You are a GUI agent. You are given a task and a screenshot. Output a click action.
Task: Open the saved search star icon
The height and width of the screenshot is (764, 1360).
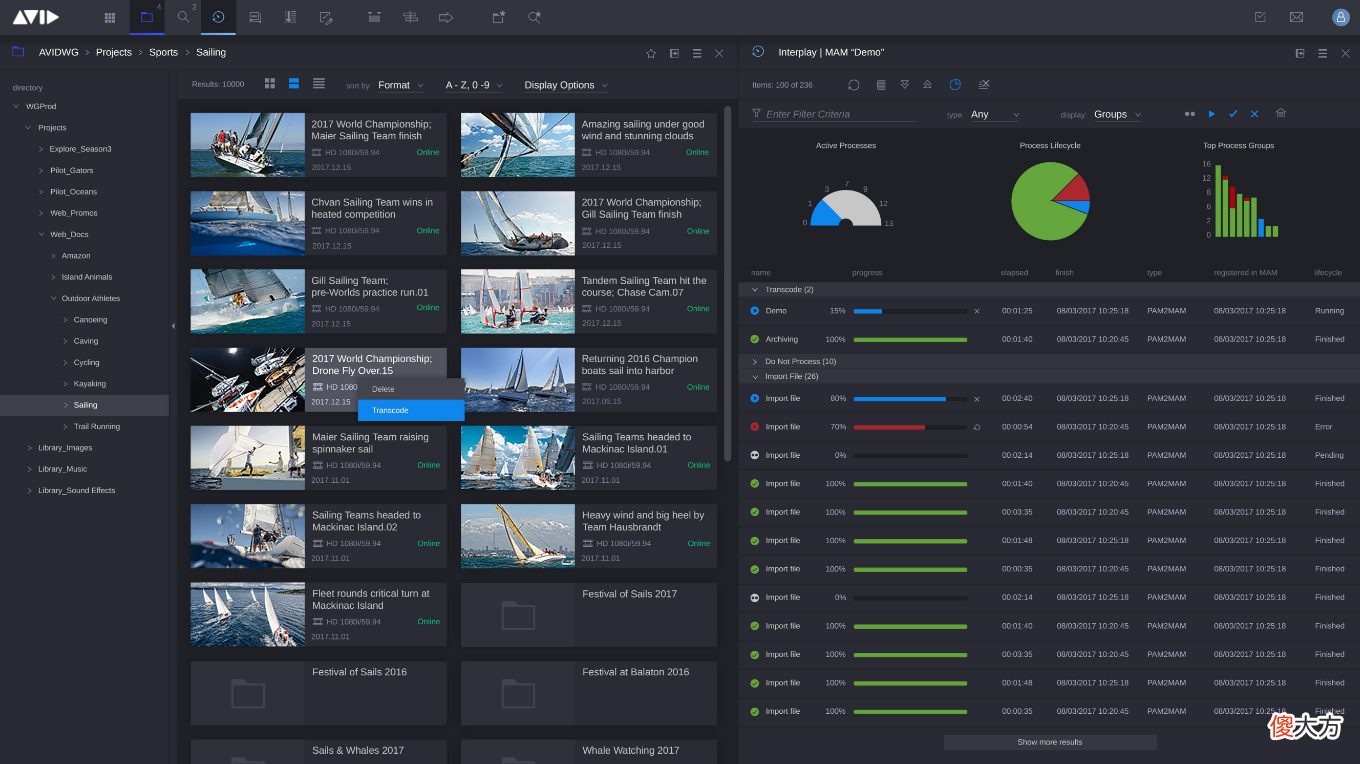[535, 17]
